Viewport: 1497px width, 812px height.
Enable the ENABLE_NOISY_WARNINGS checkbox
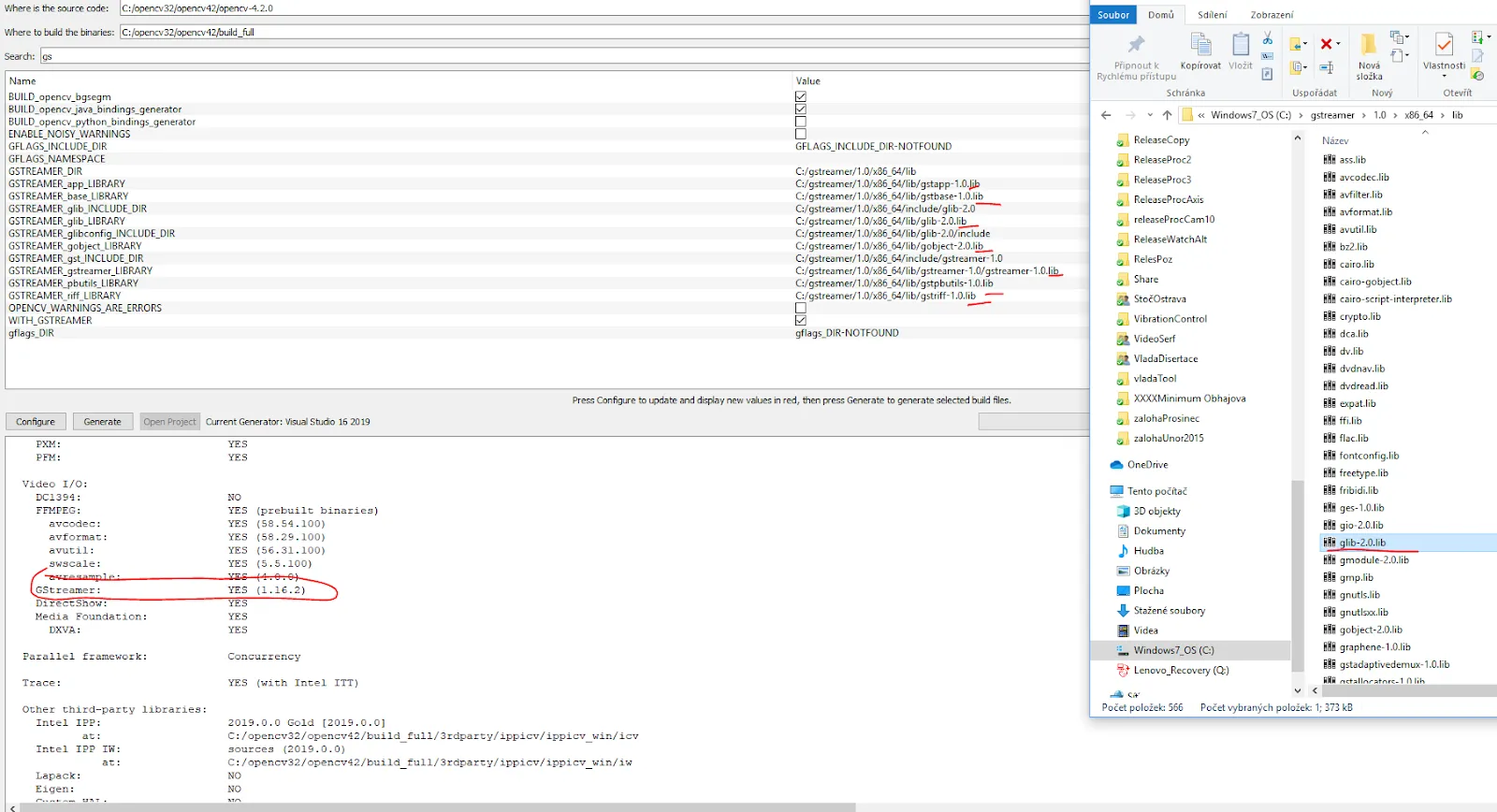point(801,134)
